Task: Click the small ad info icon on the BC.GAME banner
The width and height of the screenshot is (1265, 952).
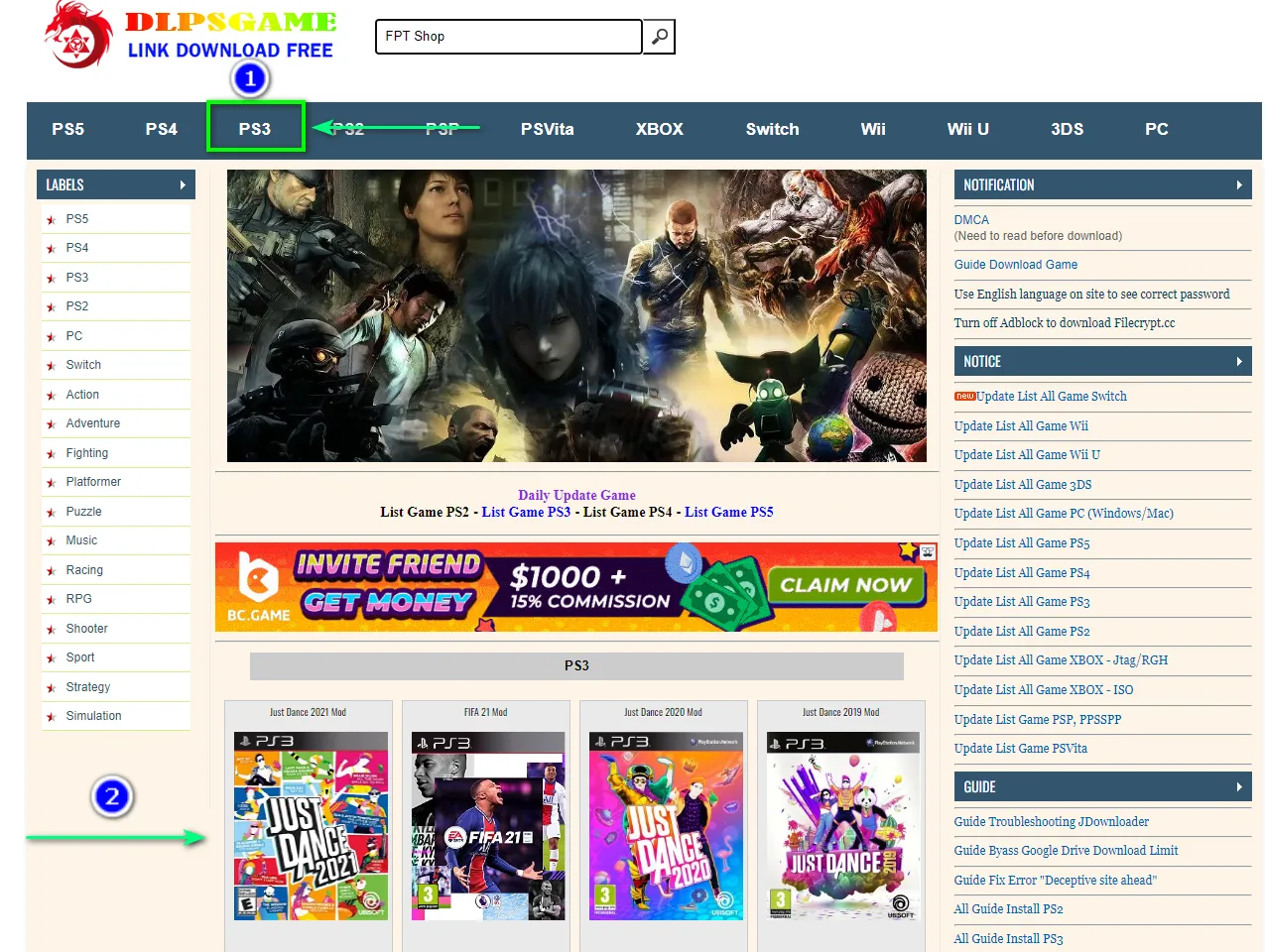Action: [x=928, y=552]
